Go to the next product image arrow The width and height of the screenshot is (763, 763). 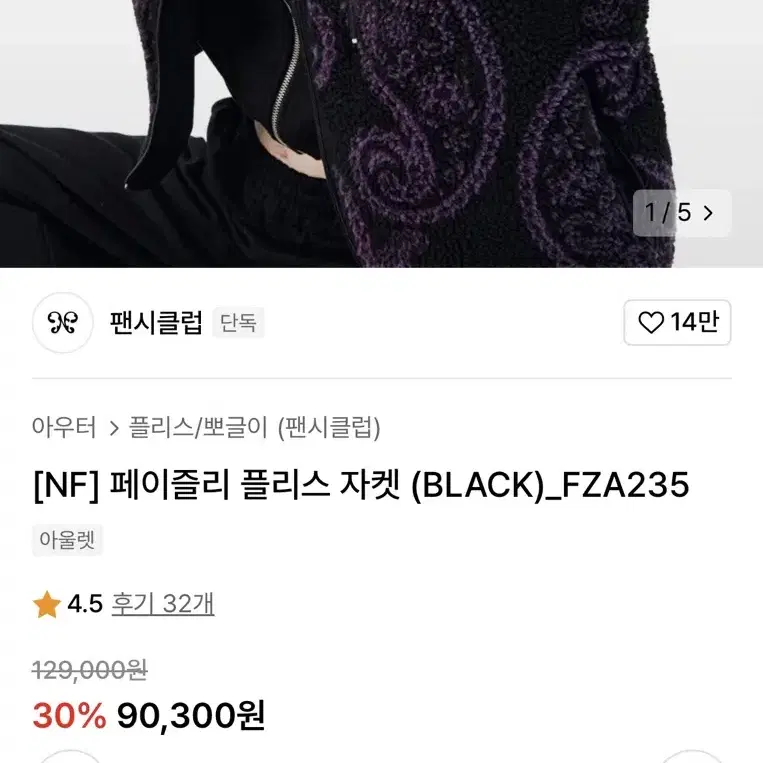tap(708, 213)
